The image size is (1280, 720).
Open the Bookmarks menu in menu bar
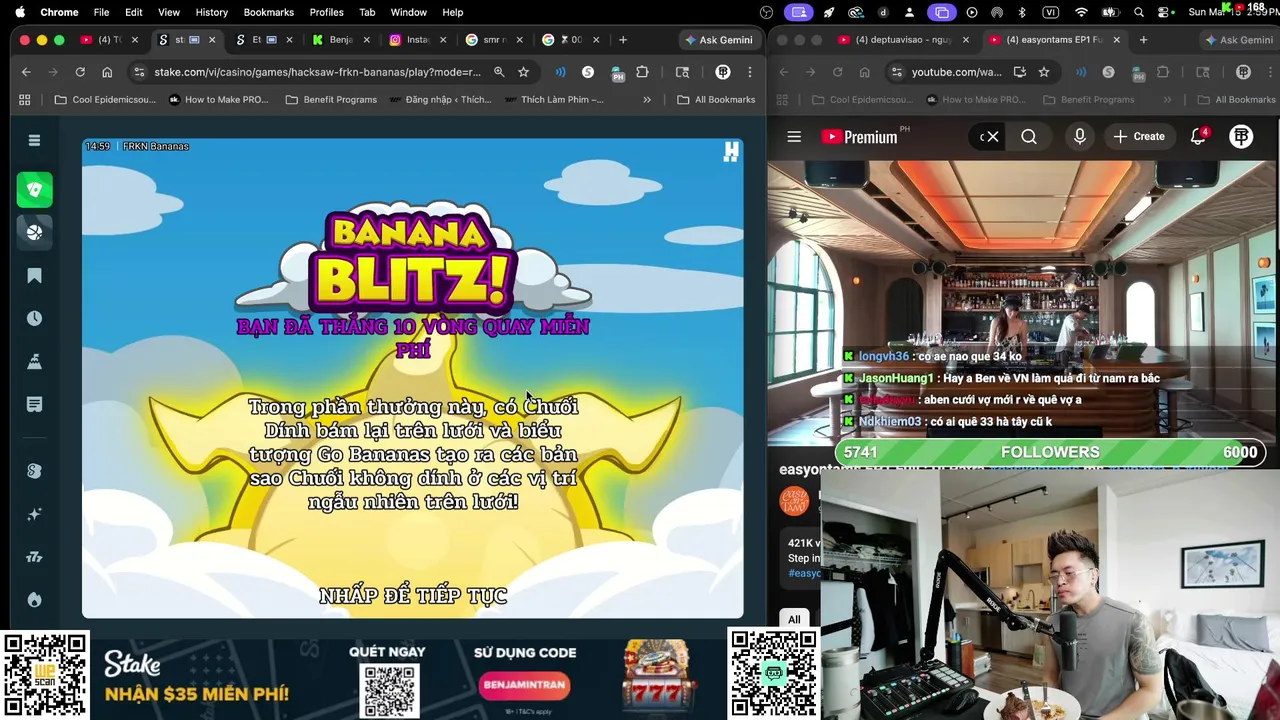pos(268,12)
